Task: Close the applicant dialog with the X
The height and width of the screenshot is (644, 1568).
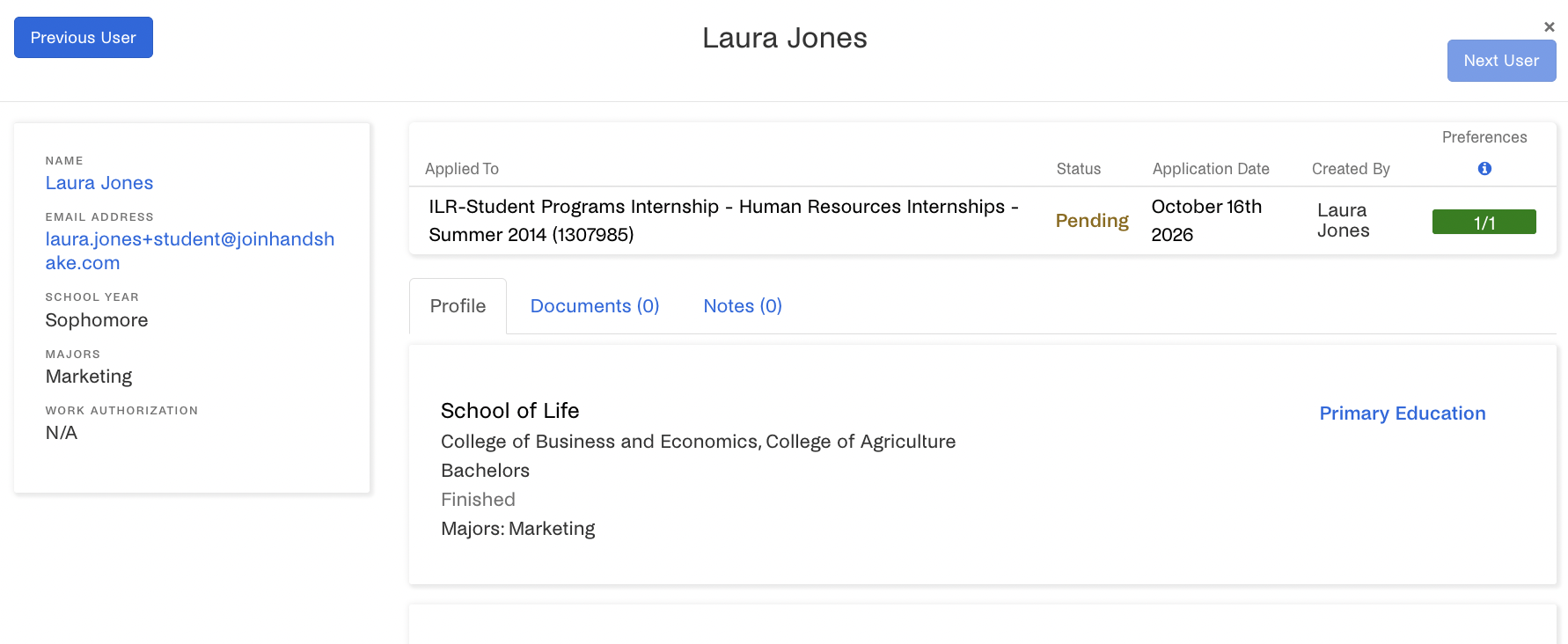Action: (x=1550, y=27)
